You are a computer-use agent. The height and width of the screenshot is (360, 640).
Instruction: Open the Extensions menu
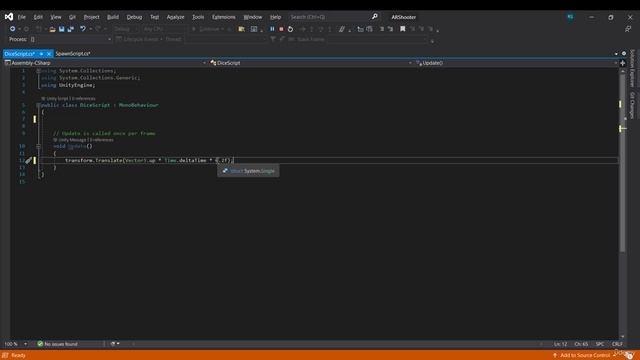(224, 17)
